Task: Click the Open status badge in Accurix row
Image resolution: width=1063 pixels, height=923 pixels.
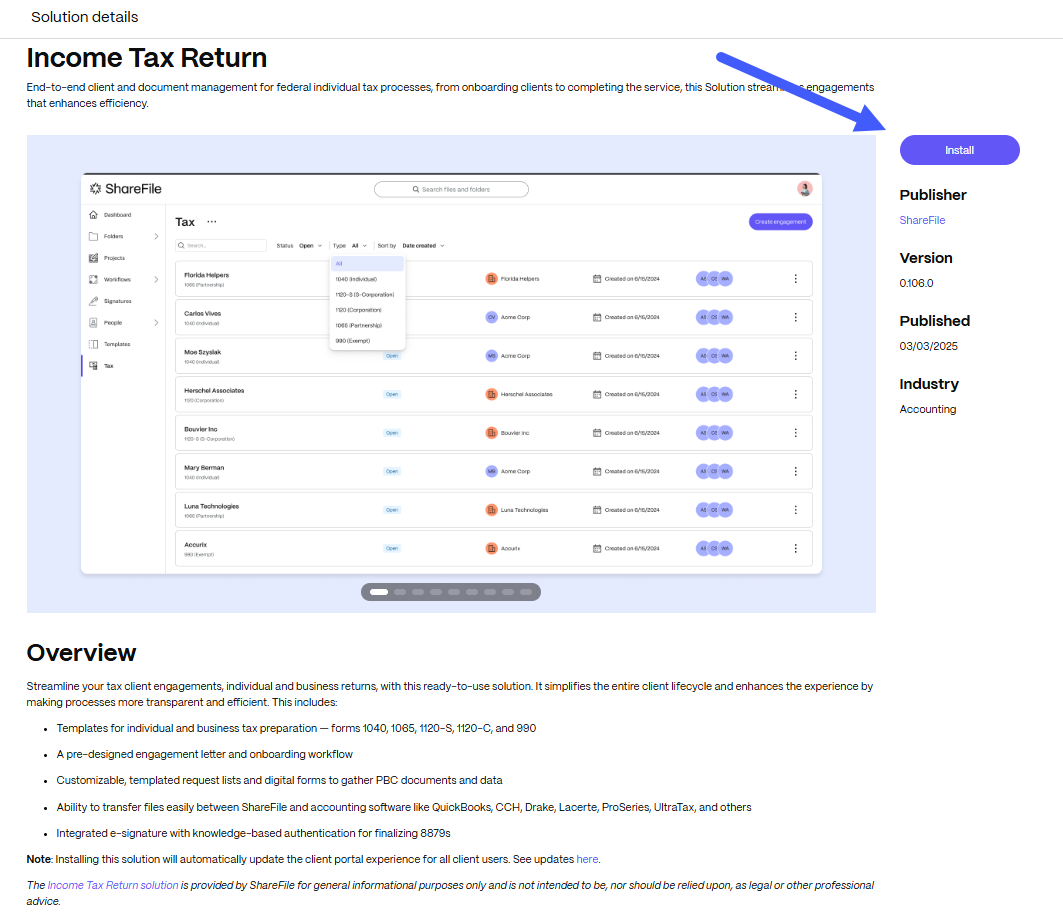Action: tap(392, 548)
